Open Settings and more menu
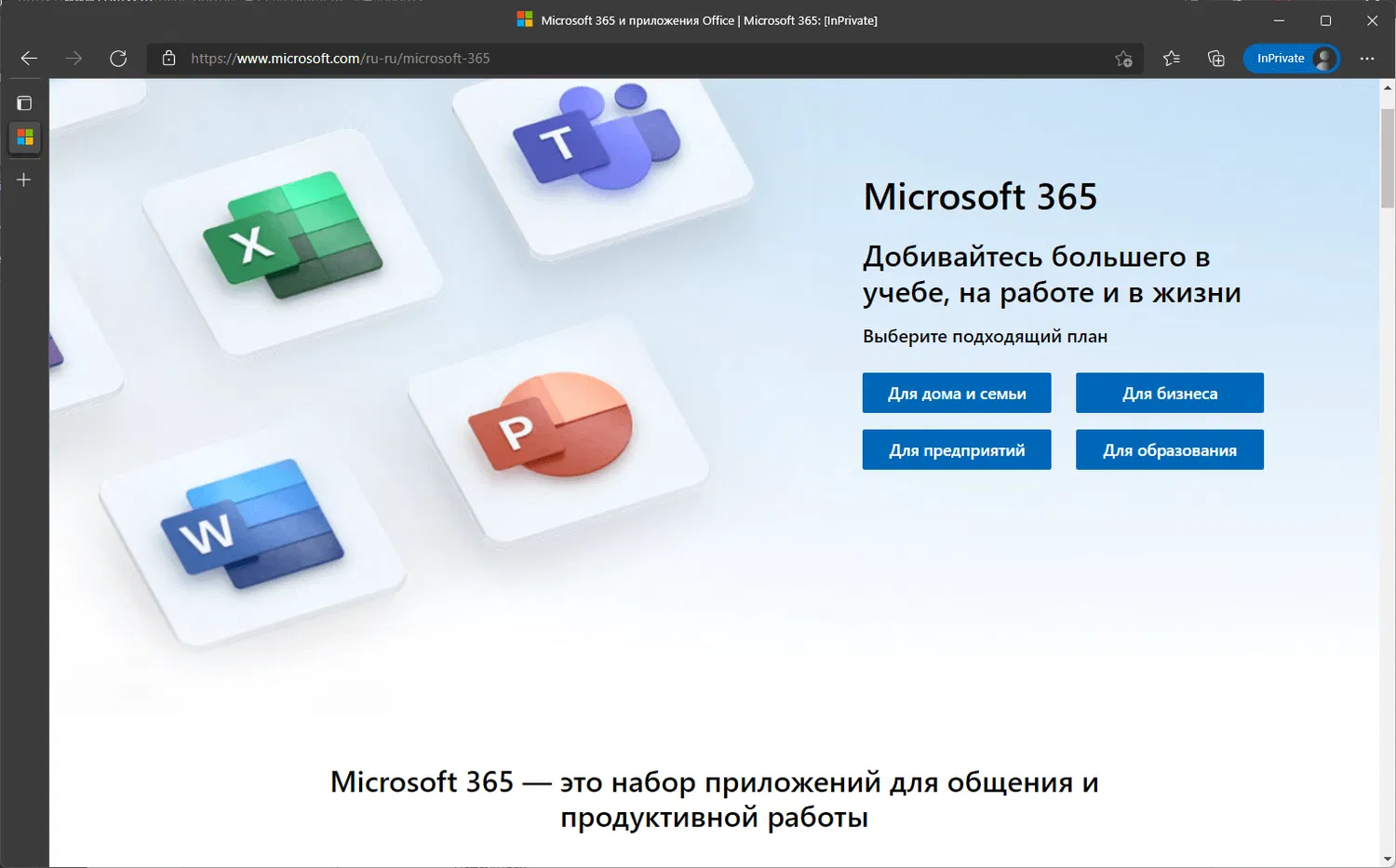The image size is (1396, 868). (x=1367, y=59)
